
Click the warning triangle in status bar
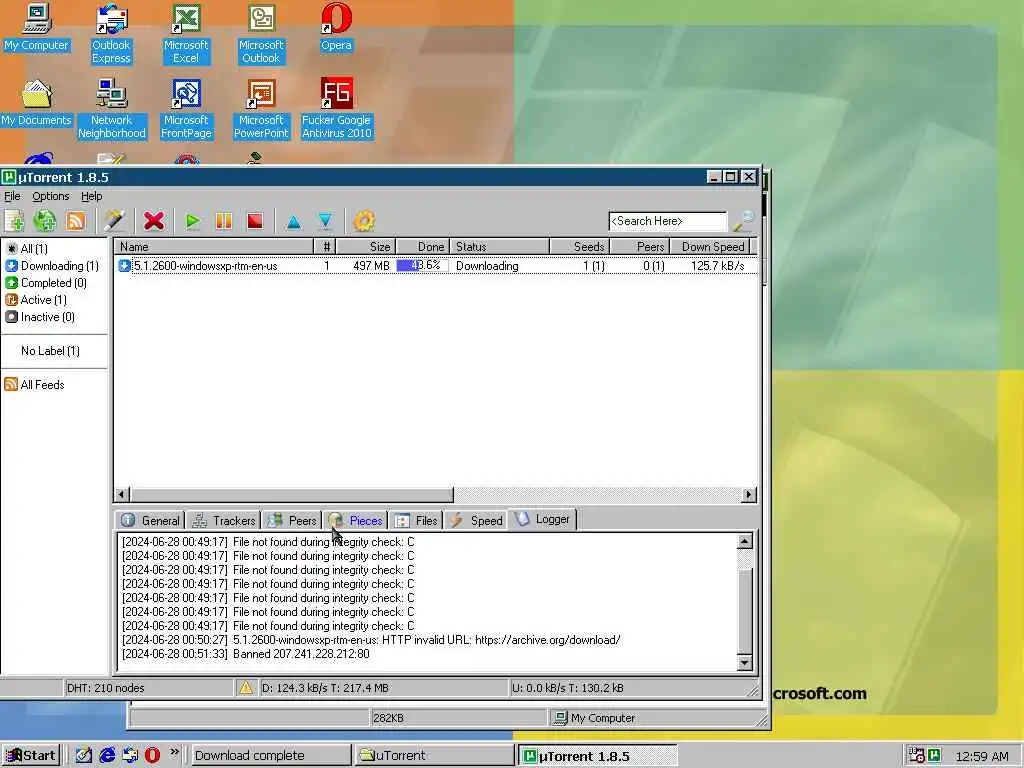coord(246,687)
